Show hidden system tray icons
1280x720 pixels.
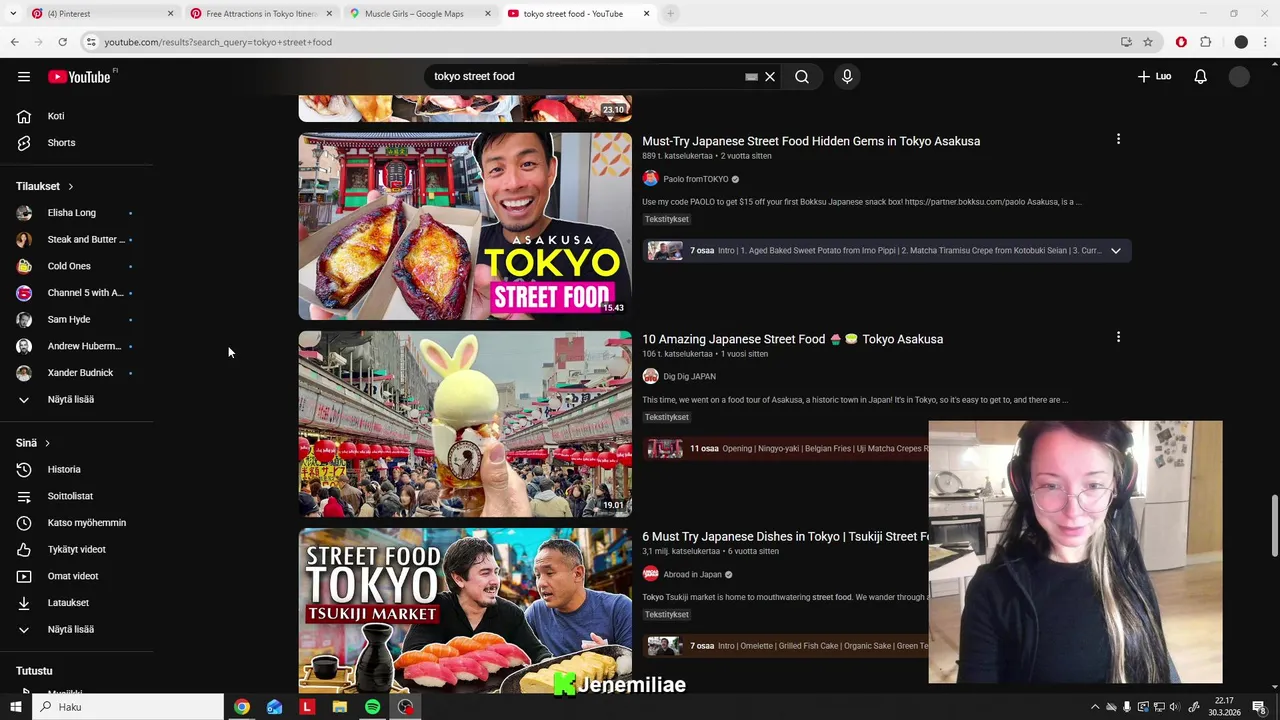1095,707
